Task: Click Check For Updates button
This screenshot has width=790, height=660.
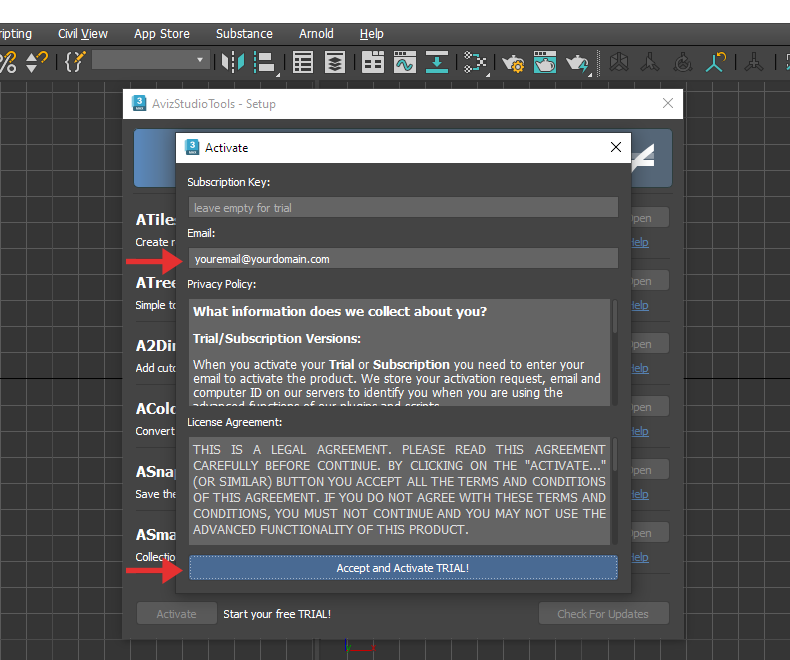Action: coord(603,614)
